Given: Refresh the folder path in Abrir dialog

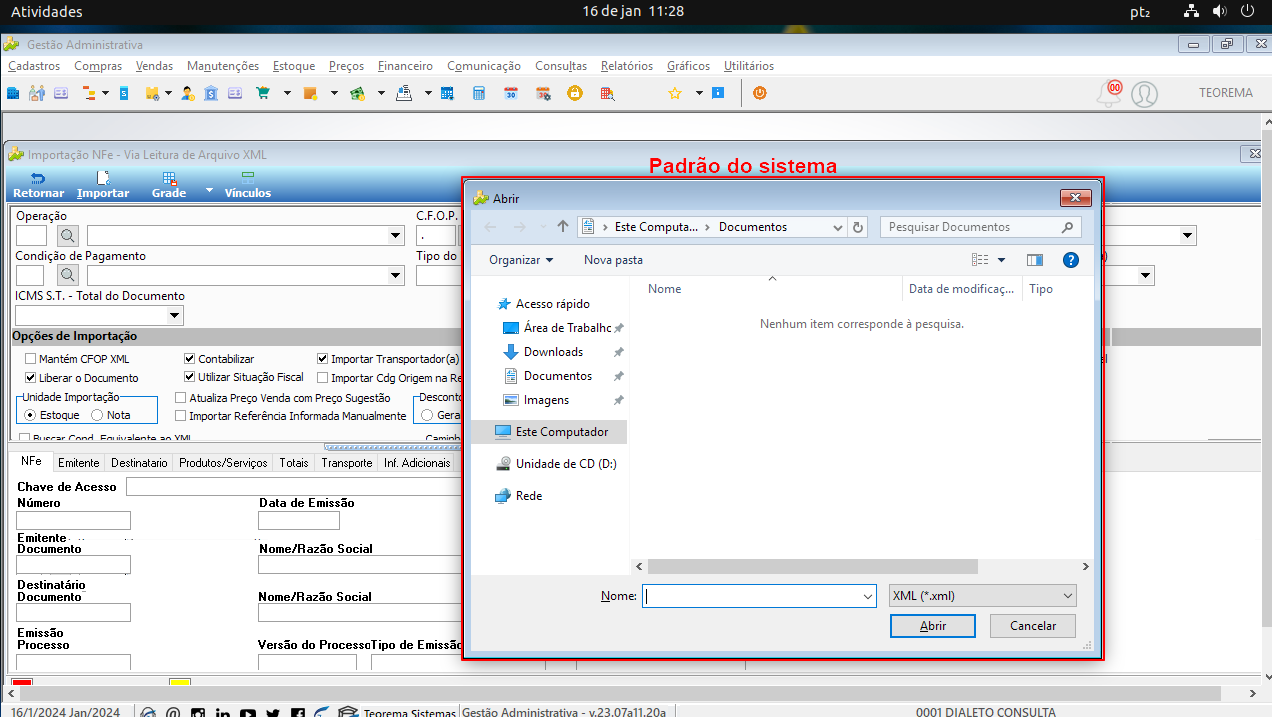Looking at the screenshot, I should (858, 227).
